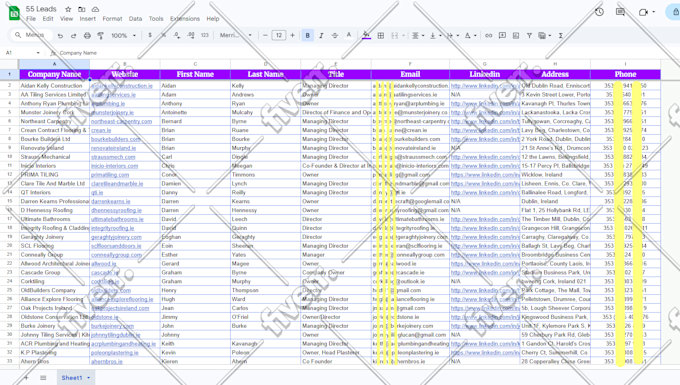Open the integrityroofing.ie website link
Viewport: 680px width, 385px height.
pos(112,228)
